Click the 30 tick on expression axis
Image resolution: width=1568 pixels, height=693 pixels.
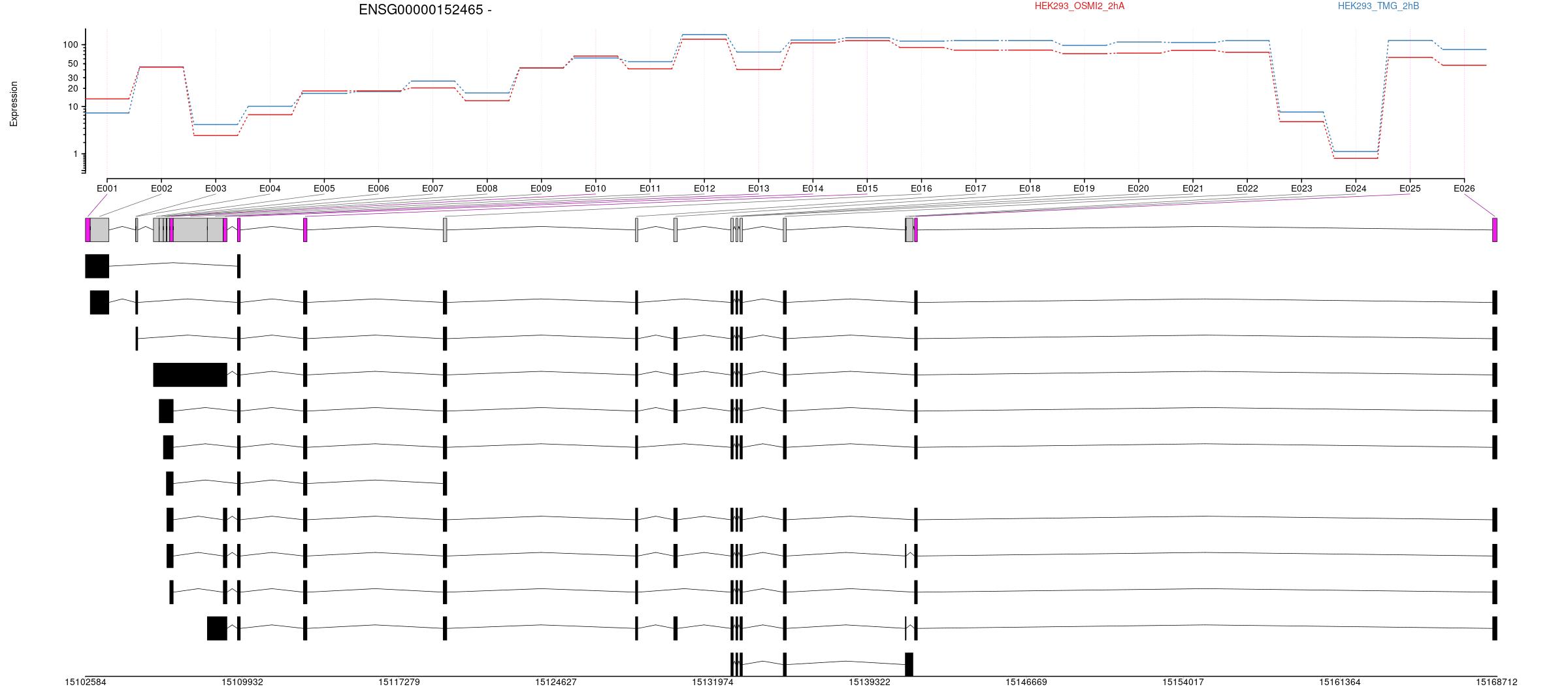pos(73,78)
